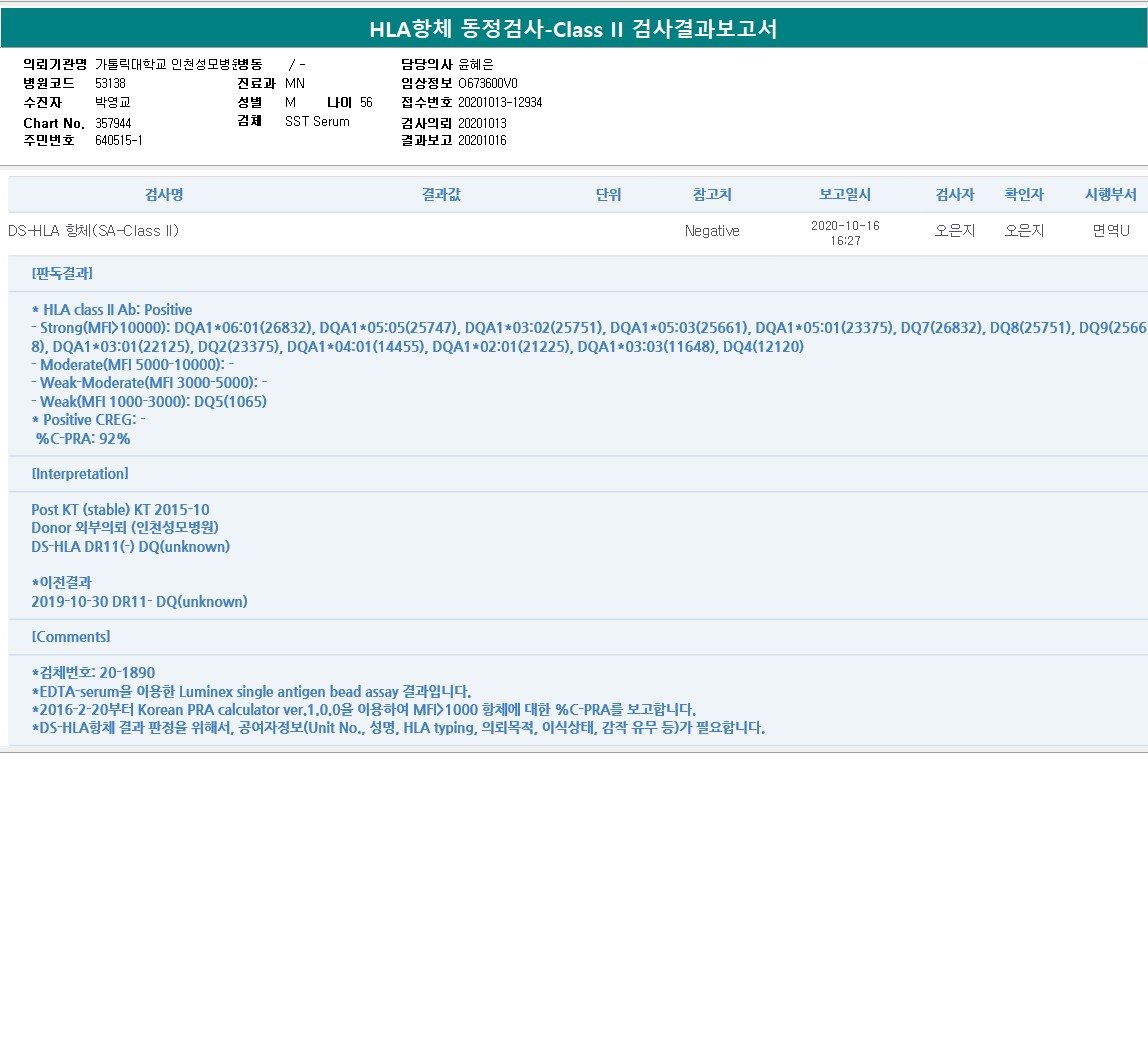Viewport: 1148px width, 1040px height.
Task: Select previous result 2019-10-30 DR11- DQ(unknown)
Action: coord(139,601)
